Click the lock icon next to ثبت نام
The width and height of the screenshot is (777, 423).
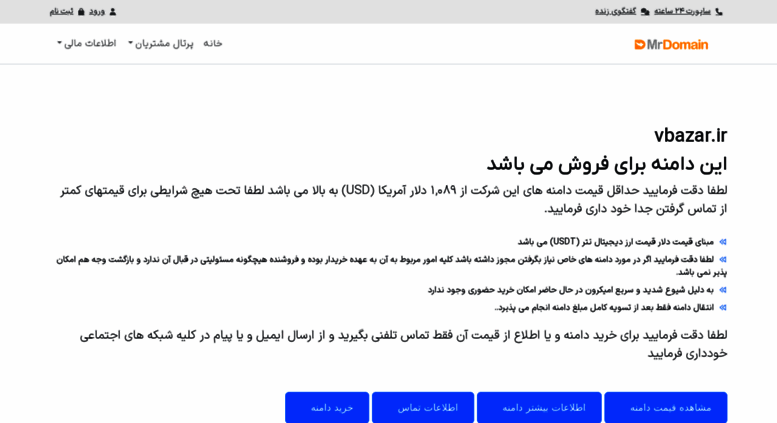click(x=81, y=11)
